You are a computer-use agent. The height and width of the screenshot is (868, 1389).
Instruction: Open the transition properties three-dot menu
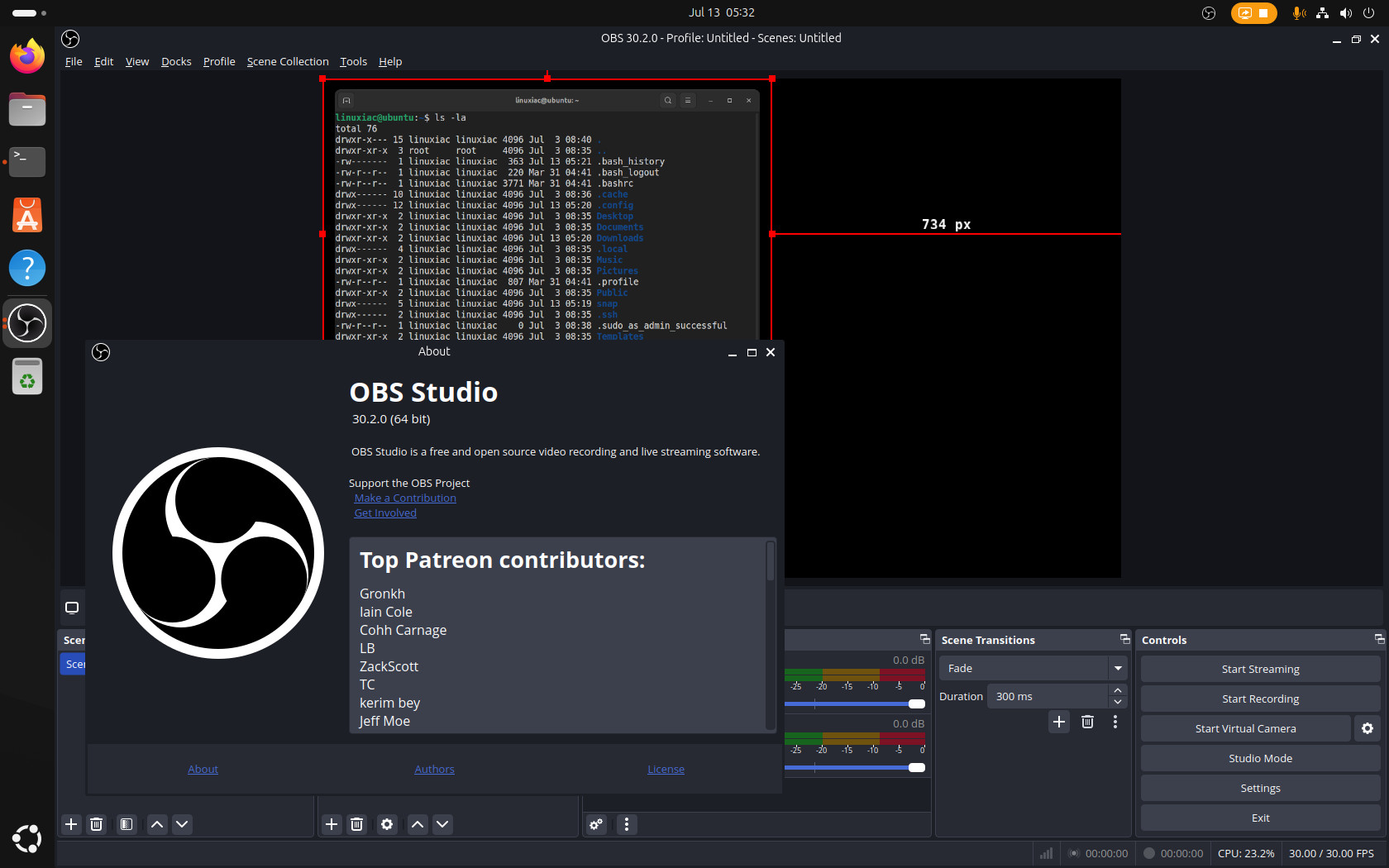click(x=1115, y=722)
